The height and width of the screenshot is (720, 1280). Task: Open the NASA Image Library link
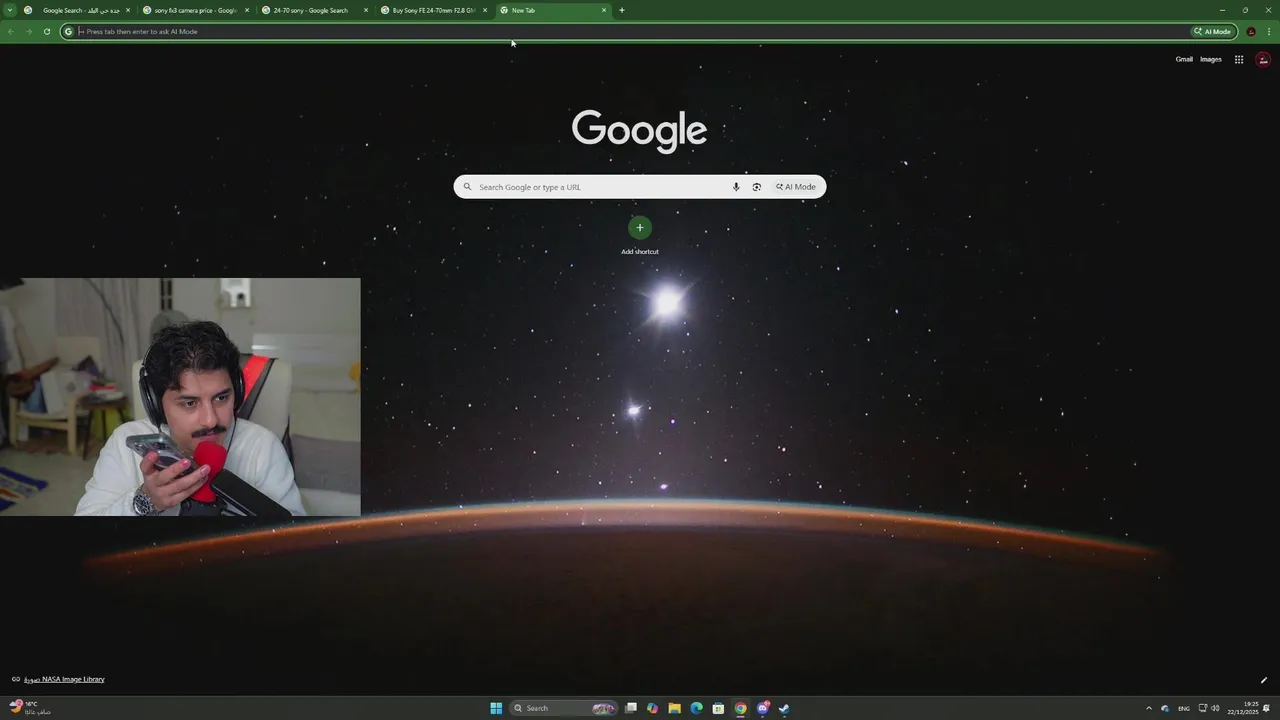pyautogui.click(x=63, y=679)
